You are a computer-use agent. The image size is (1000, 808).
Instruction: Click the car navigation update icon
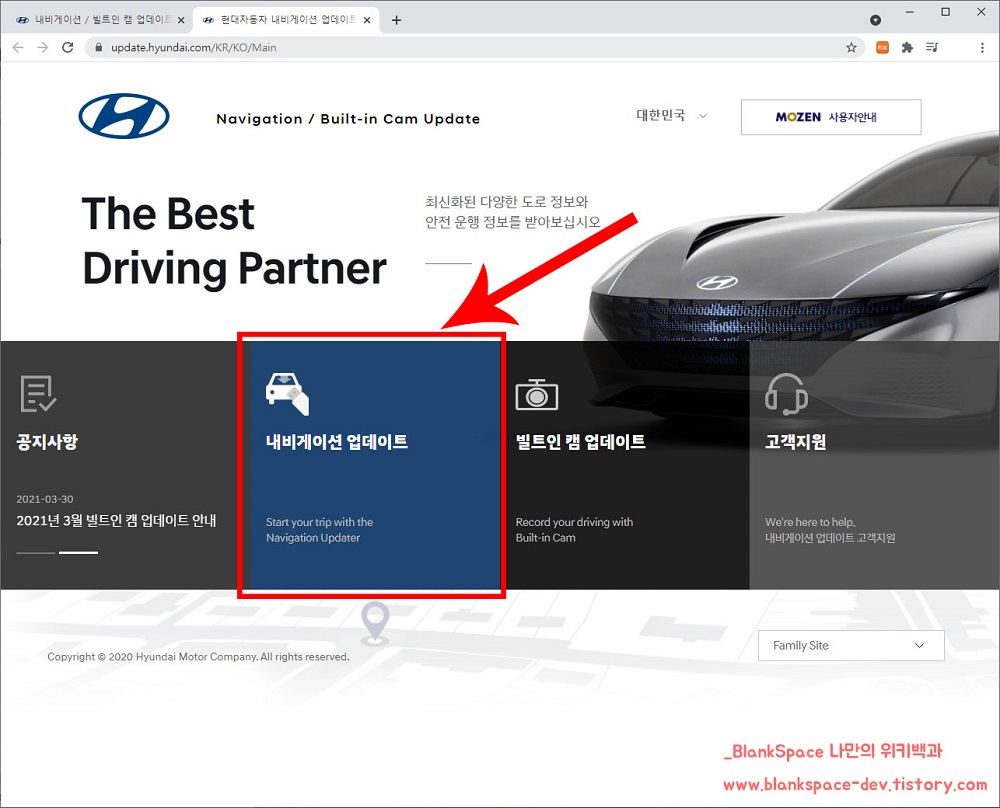(287, 393)
